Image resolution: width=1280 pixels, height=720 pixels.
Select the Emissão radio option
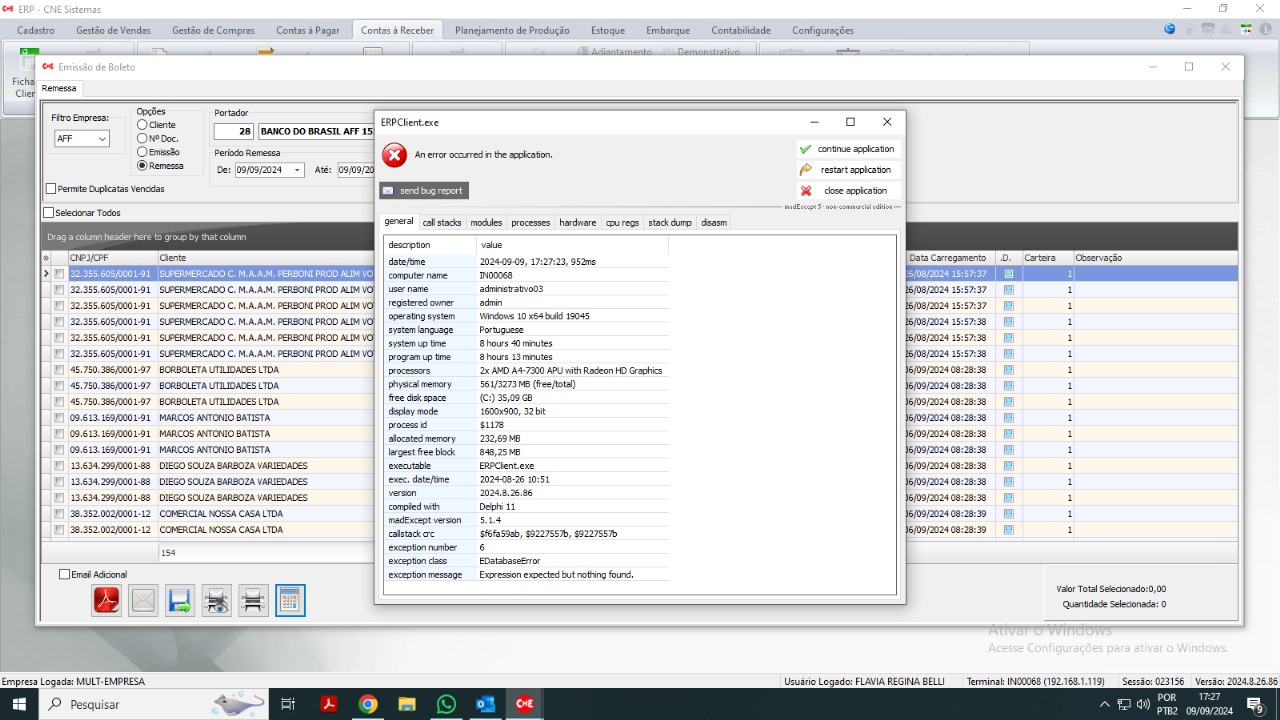coord(142,152)
